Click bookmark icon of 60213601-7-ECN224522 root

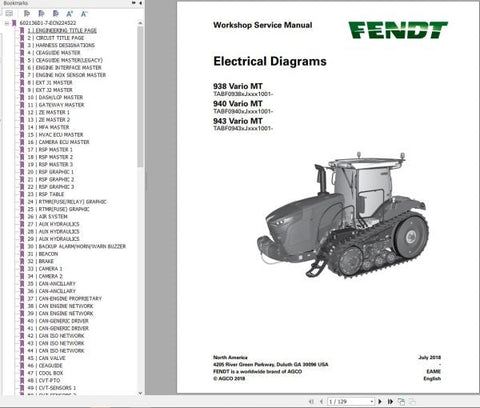[14, 23]
